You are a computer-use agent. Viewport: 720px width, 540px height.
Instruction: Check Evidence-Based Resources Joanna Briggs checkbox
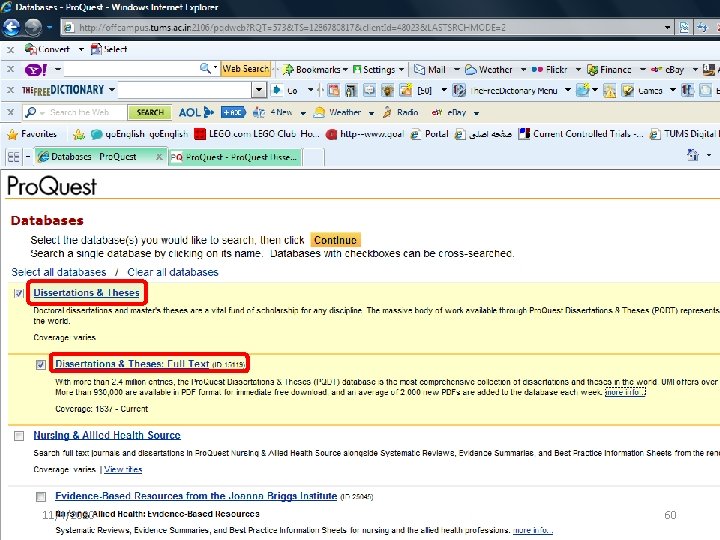pos(41,496)
